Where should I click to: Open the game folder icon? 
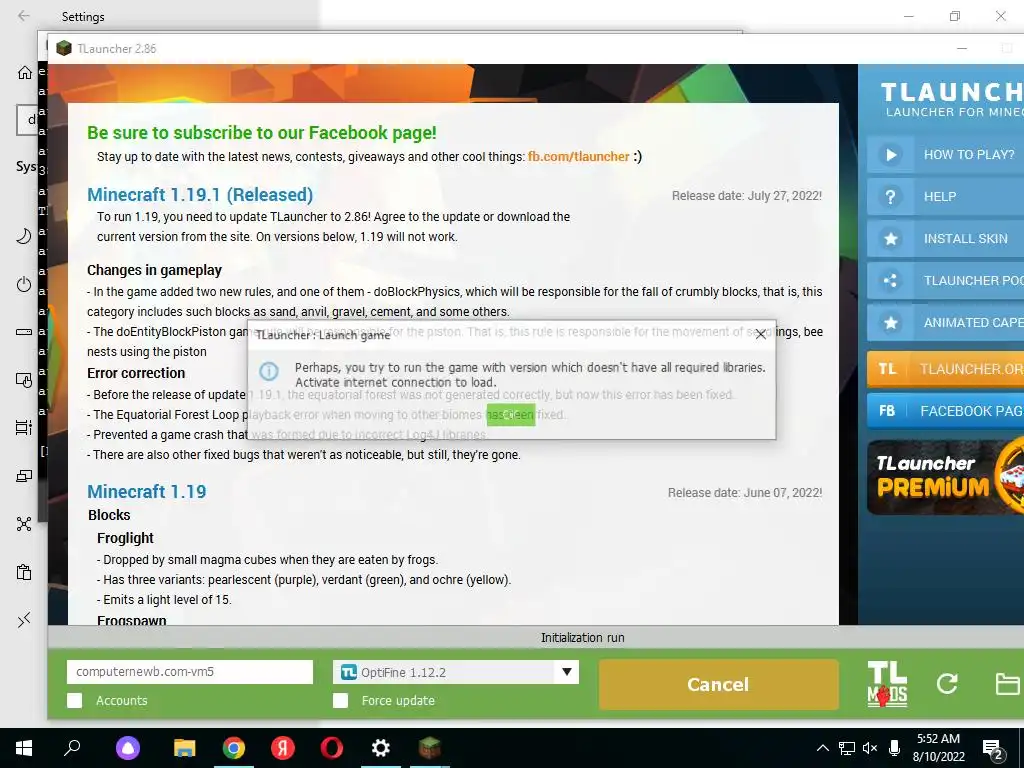1007,684
